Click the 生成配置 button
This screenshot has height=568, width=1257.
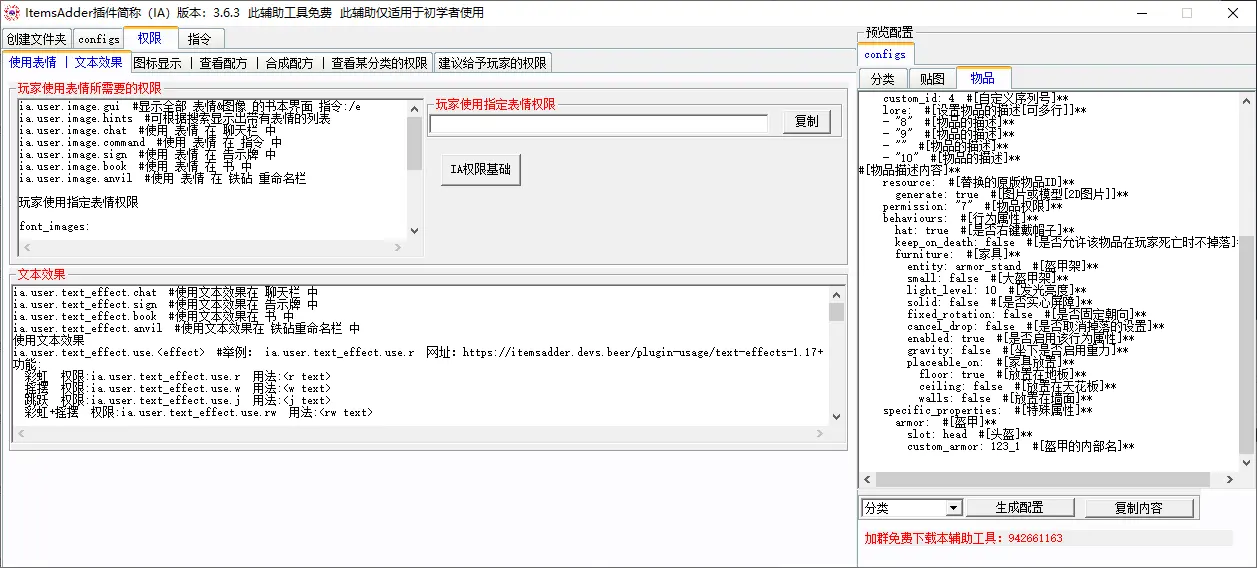(1020, 508)
